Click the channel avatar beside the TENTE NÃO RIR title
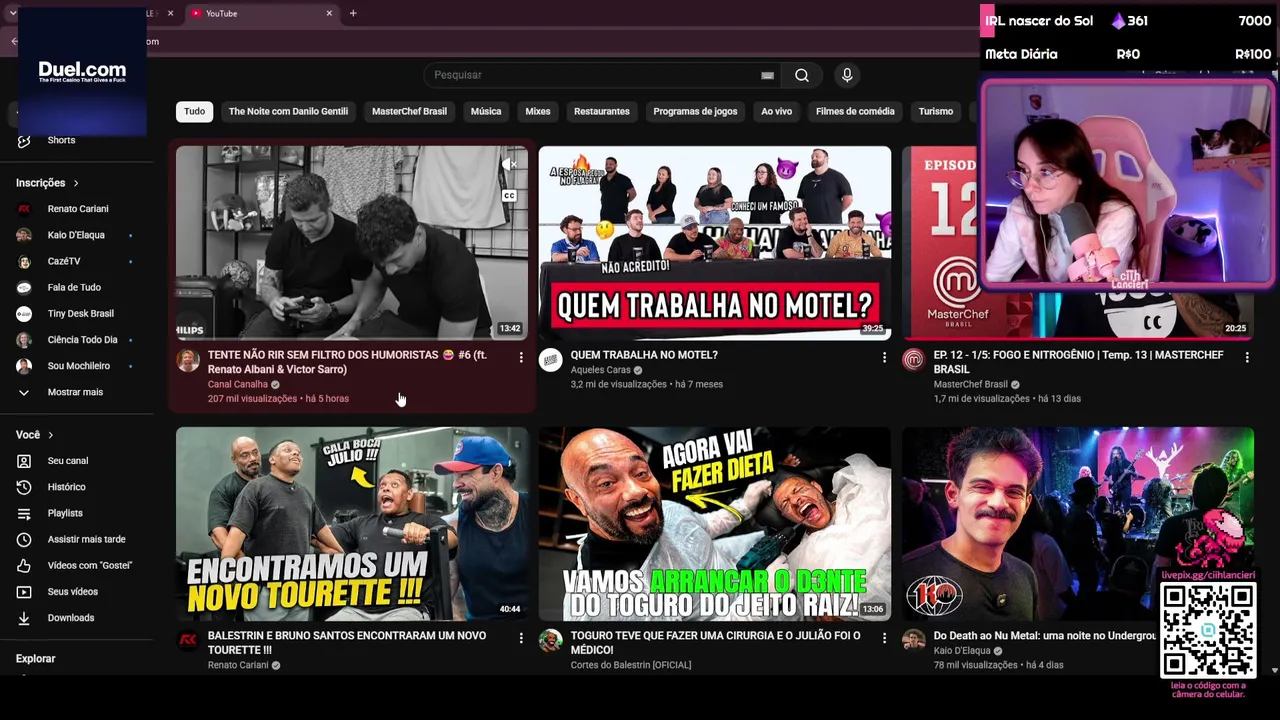This screenshot has height=720, width=1280. tap(188, 360)
